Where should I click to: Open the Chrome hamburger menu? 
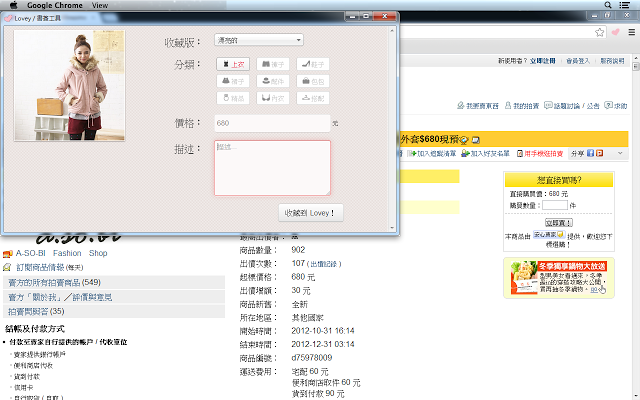point(630,32)
